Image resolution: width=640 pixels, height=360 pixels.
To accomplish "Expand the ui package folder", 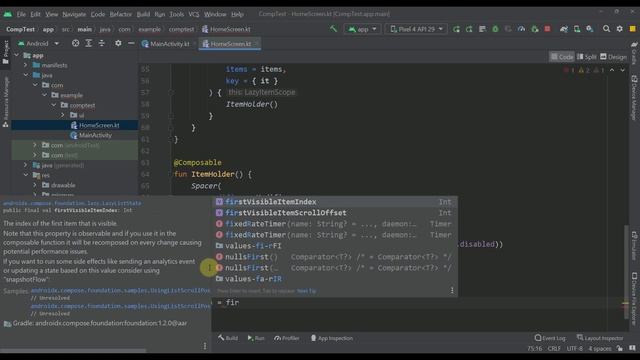I will click(x=62, y=115).
